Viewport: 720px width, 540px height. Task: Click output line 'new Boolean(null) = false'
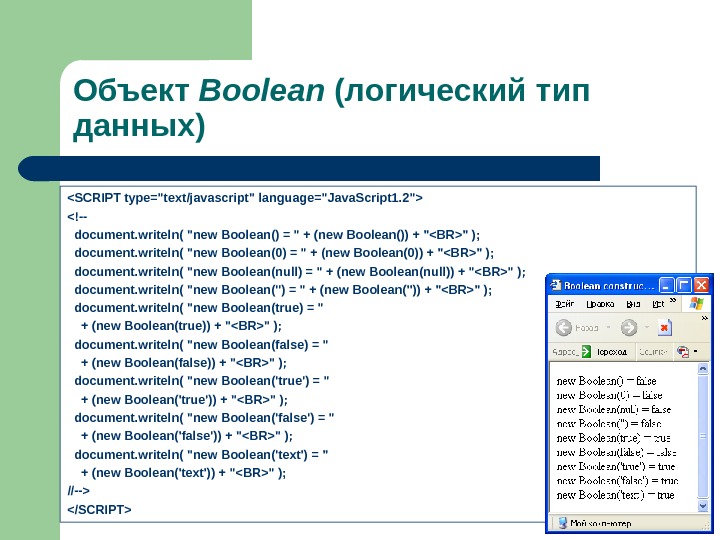(x=613, y=409)
